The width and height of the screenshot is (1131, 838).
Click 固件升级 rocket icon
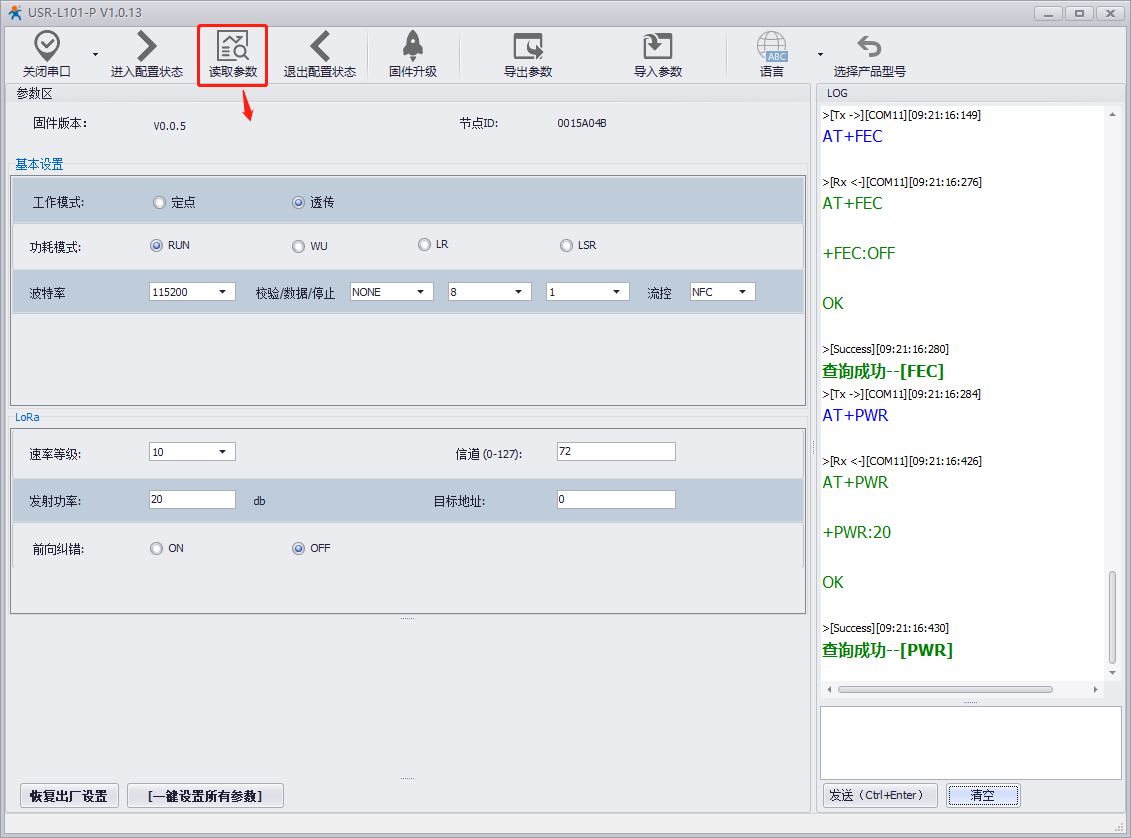pos(413,46)
